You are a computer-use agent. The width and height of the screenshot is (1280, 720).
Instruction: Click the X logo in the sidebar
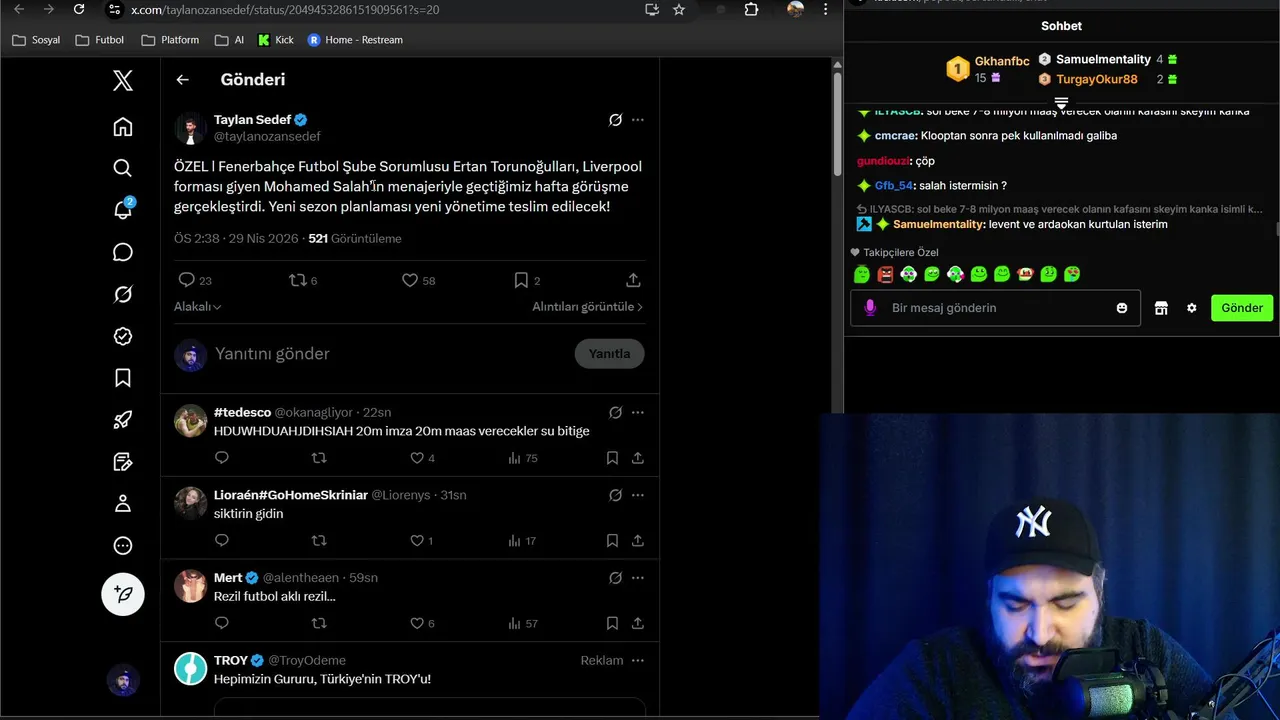tap(123, 81)
